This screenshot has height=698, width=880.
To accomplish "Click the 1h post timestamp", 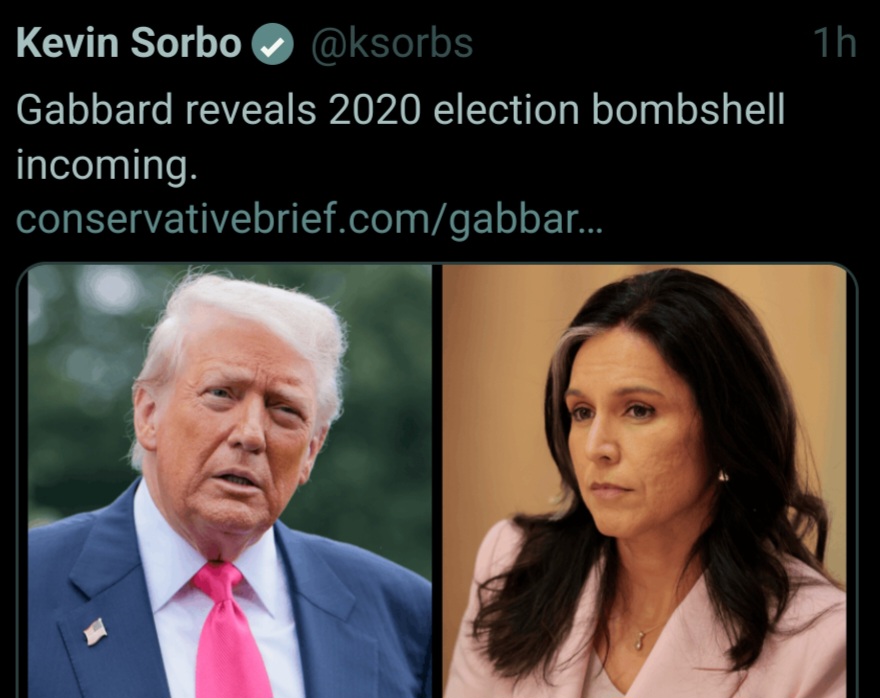I will coord(835,43).
